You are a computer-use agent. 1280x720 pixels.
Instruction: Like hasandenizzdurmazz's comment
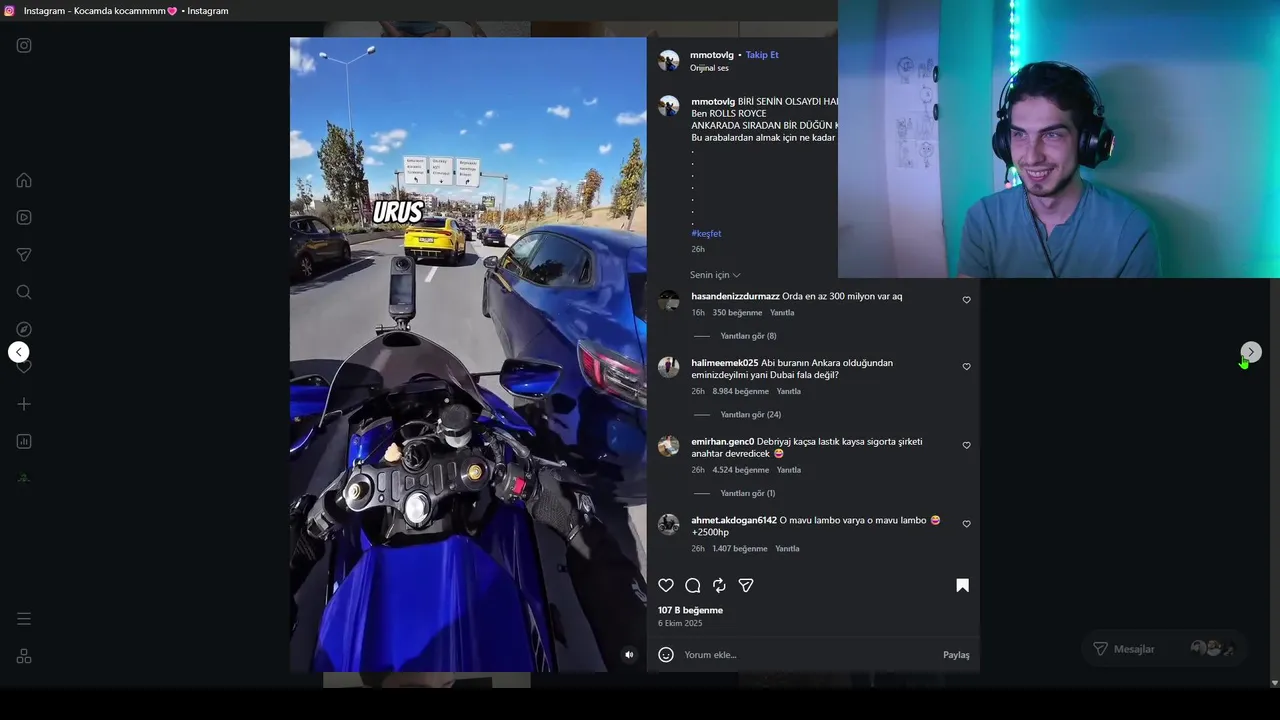966,300
